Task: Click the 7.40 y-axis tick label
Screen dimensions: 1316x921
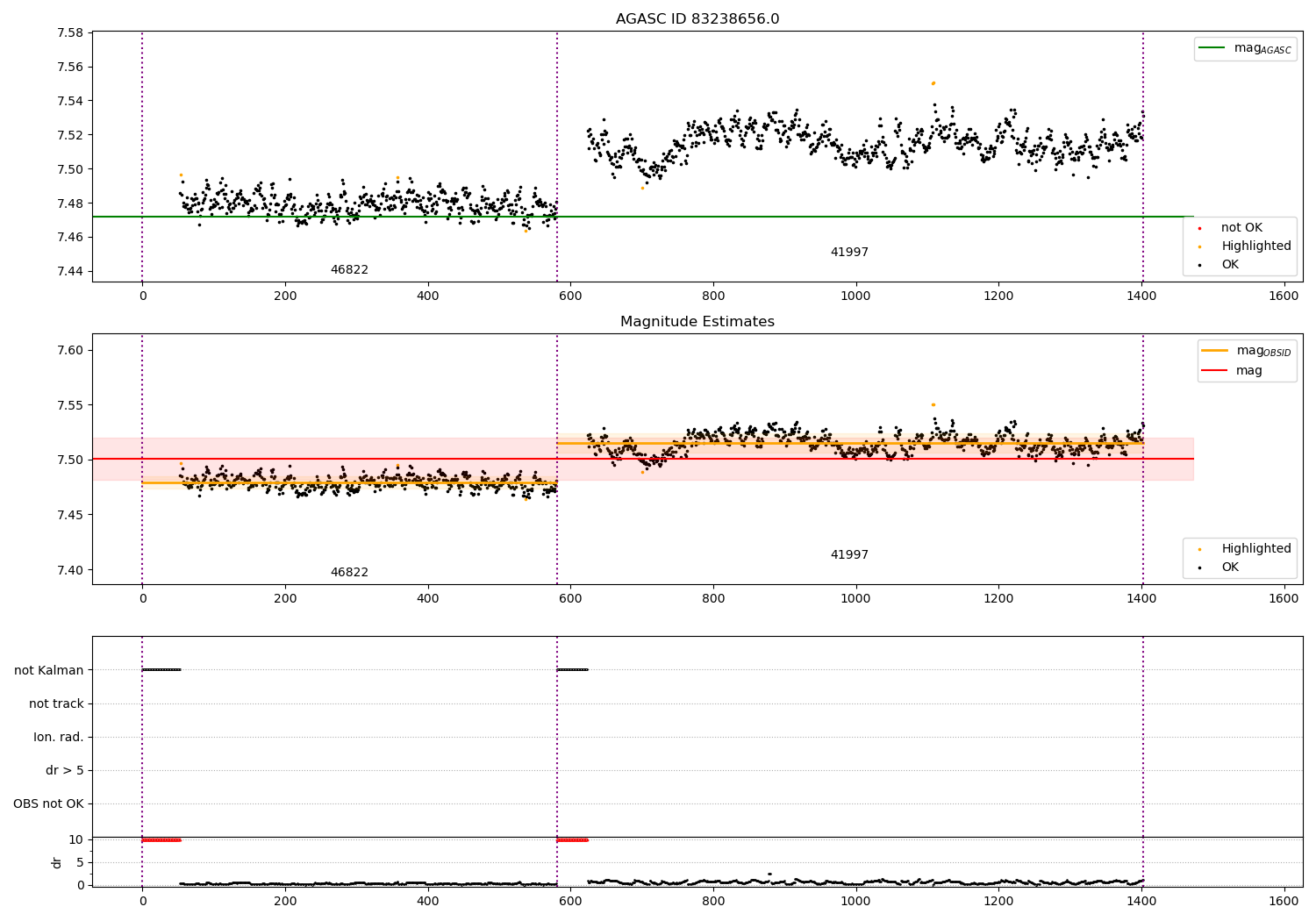Action: 70,570
